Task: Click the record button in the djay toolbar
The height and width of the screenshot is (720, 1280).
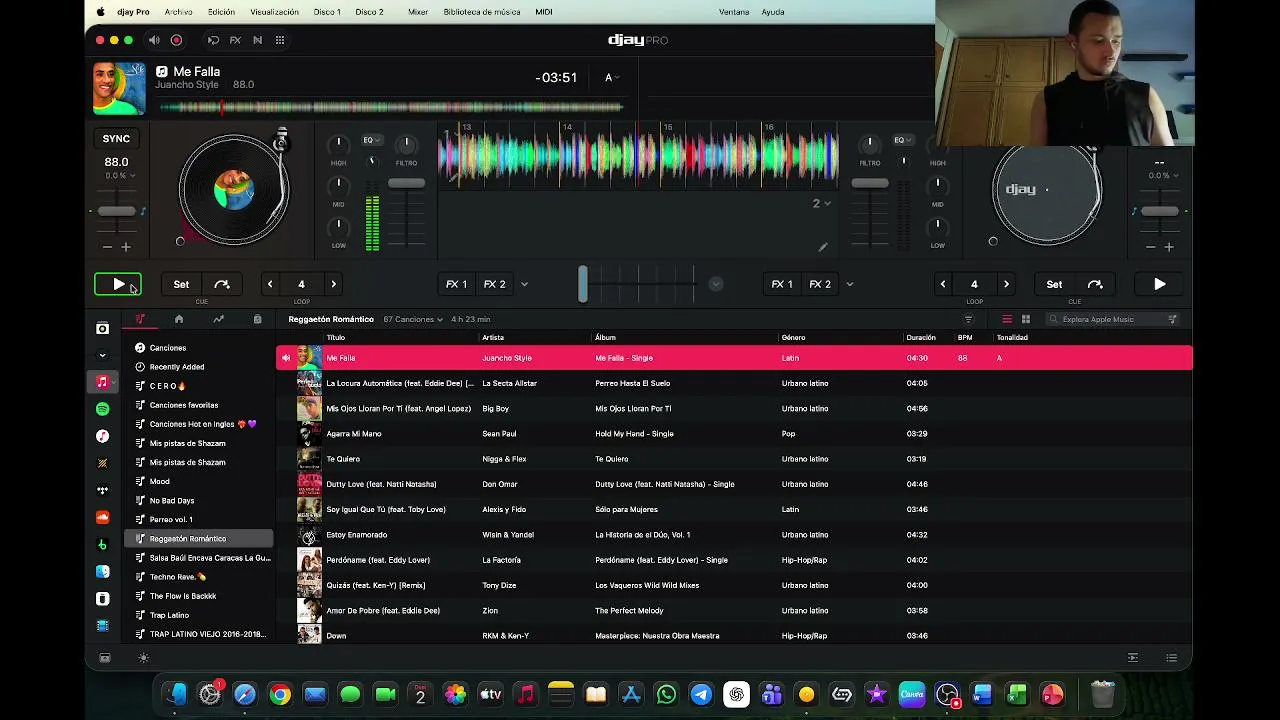Action: click(176, 40)
